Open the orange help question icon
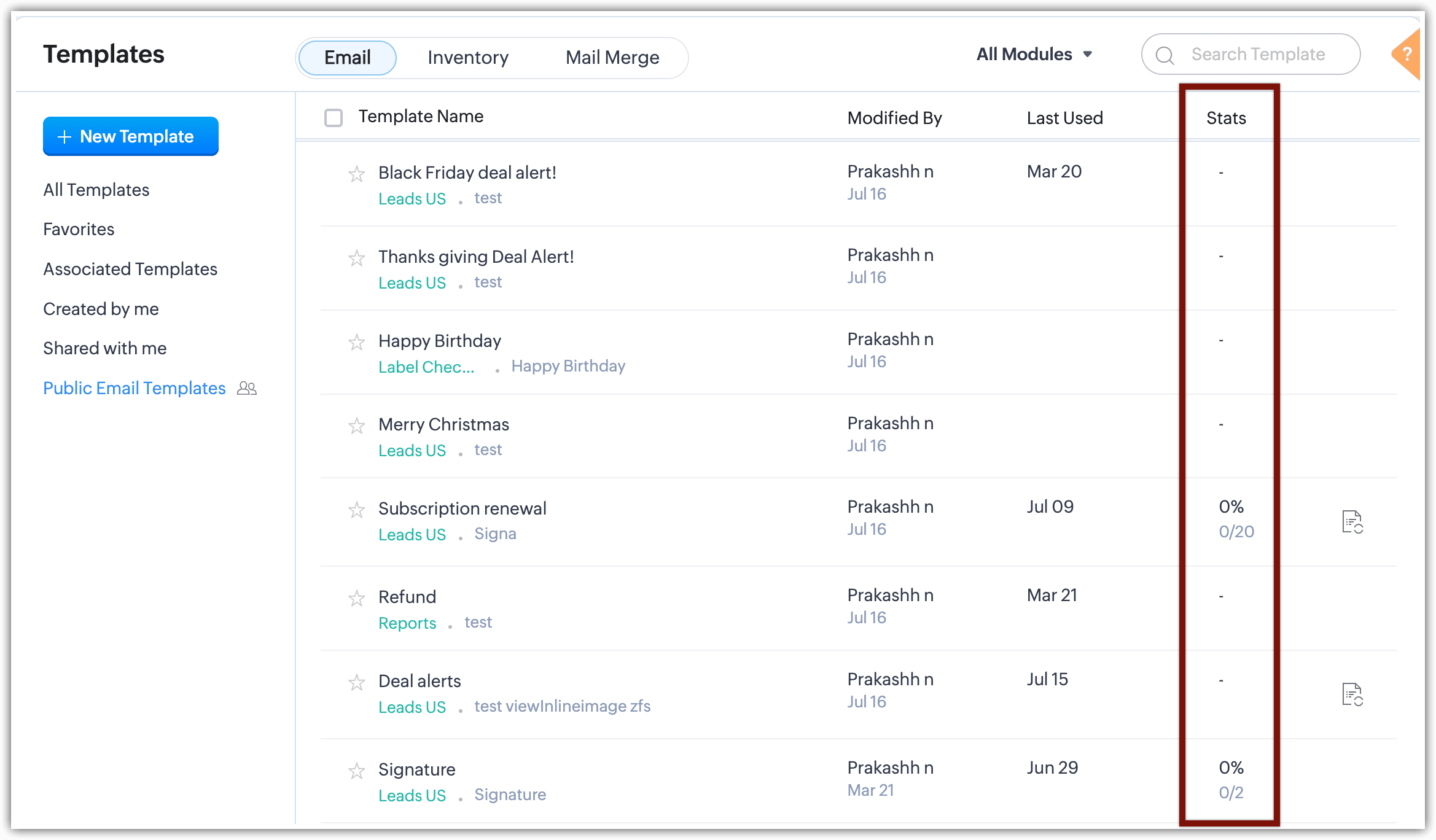 click(x=1407, y=55)
